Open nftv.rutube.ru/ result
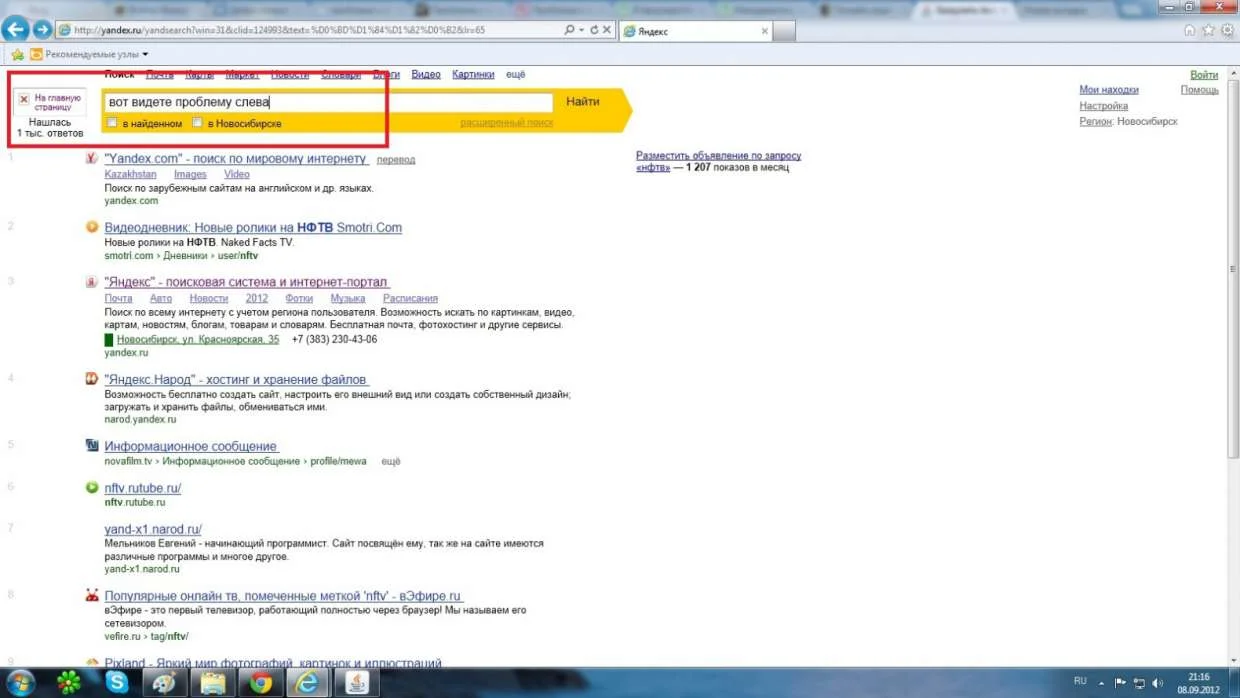 click(x=143, y=489)
